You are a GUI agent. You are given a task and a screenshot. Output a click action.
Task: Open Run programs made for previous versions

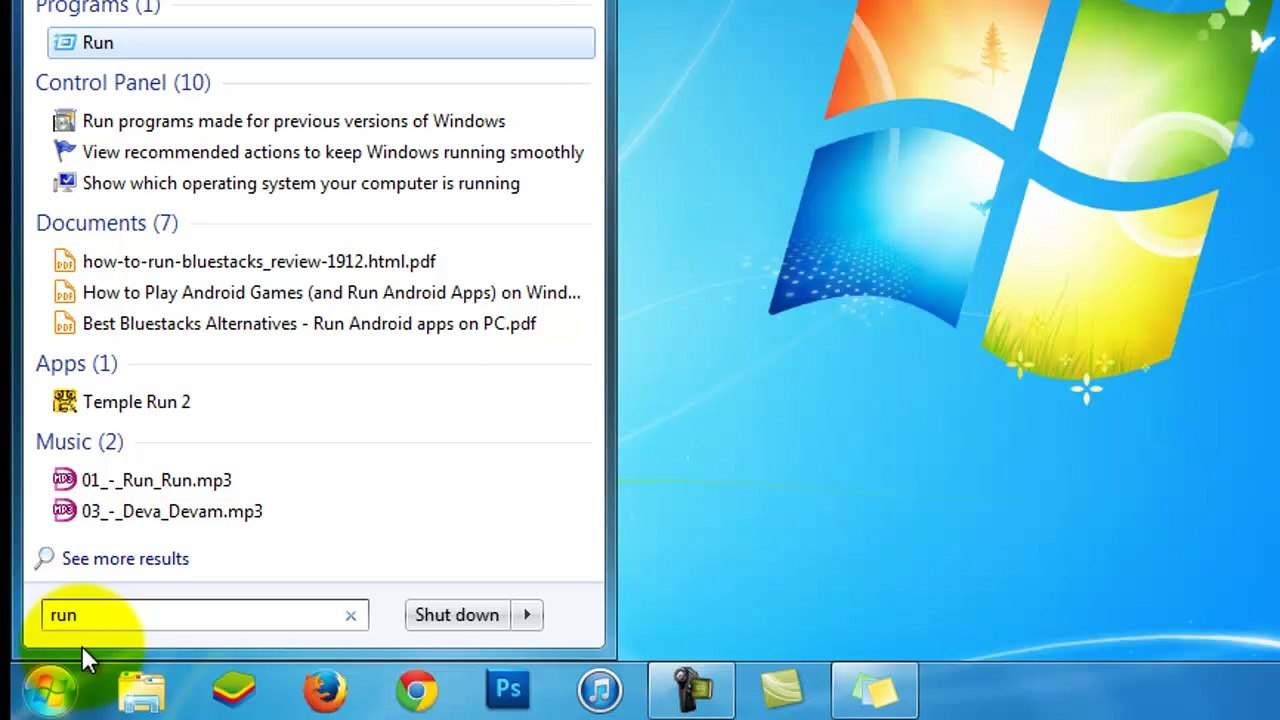point(294,121)
